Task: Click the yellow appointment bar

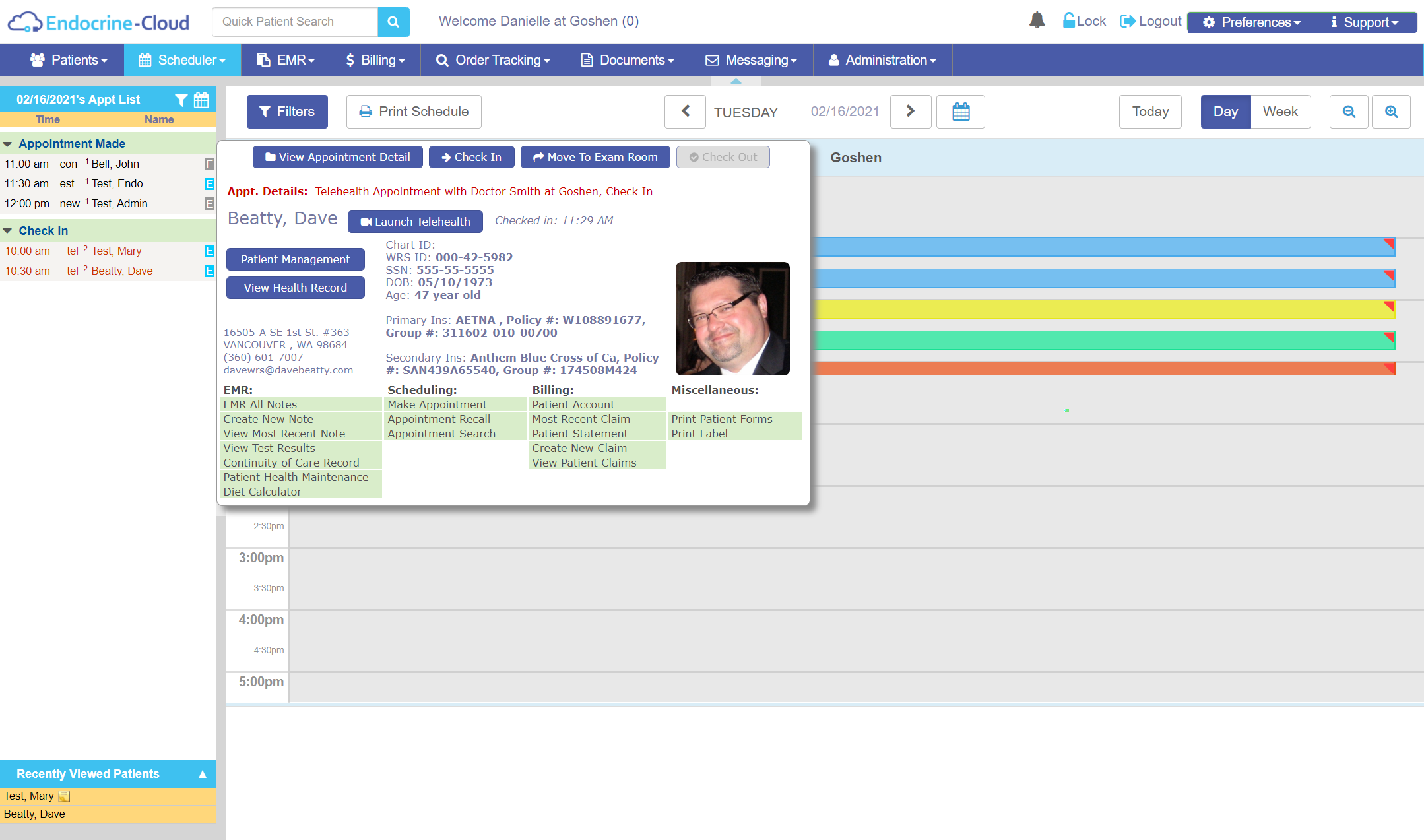Action: (1102, 309)
